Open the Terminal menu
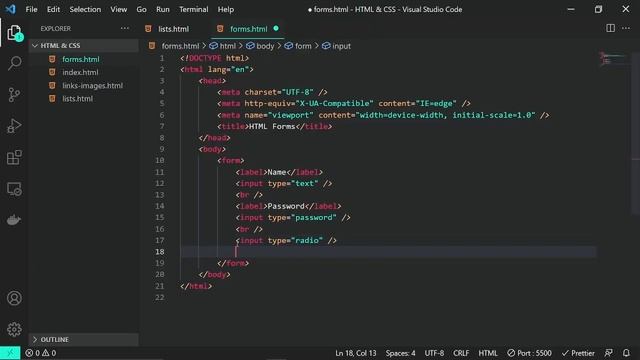Image resolution: width=640 pixels, height=360 pixels. [194, 9]
